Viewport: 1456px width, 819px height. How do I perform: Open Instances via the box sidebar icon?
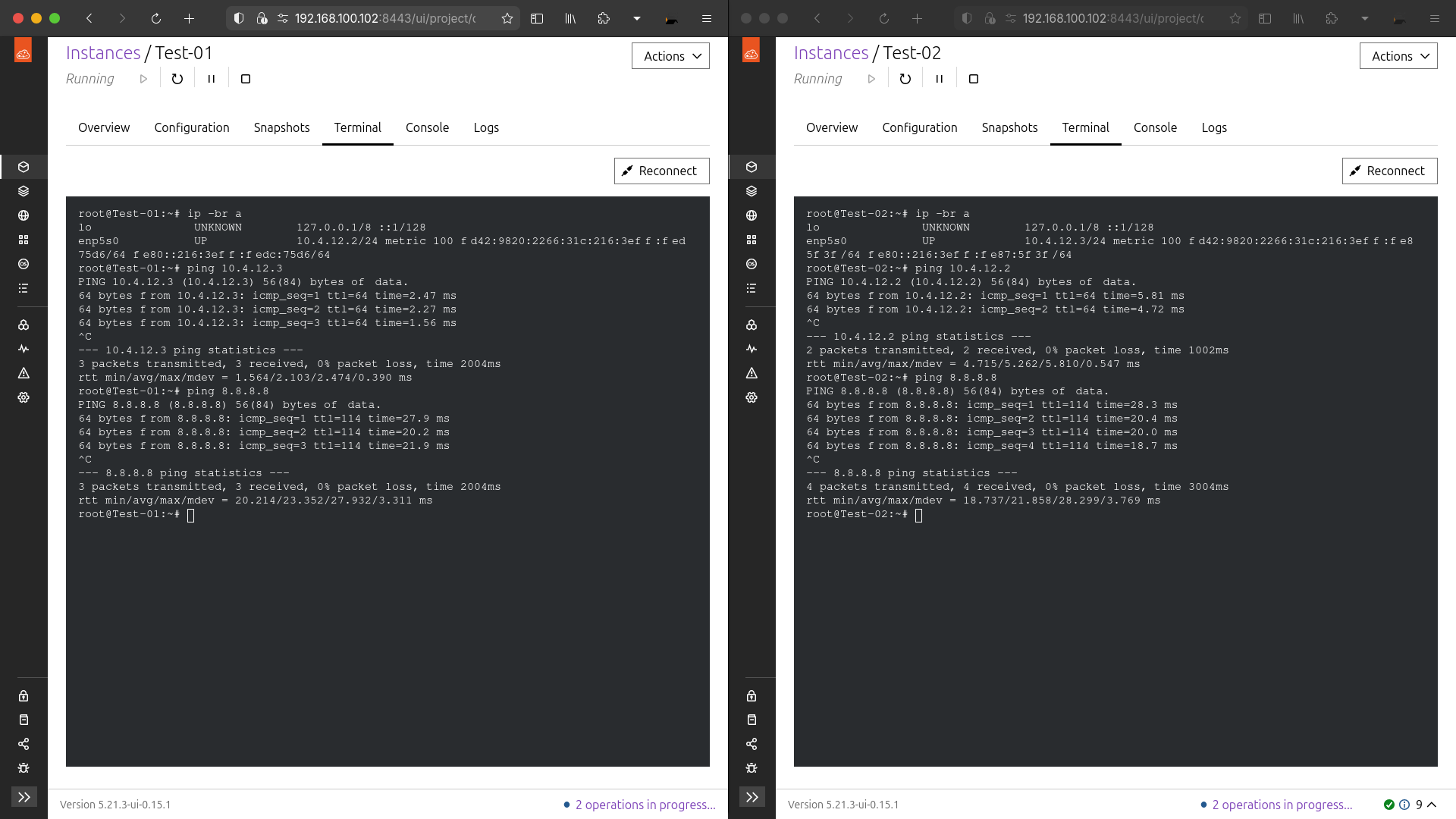(24, 167)
